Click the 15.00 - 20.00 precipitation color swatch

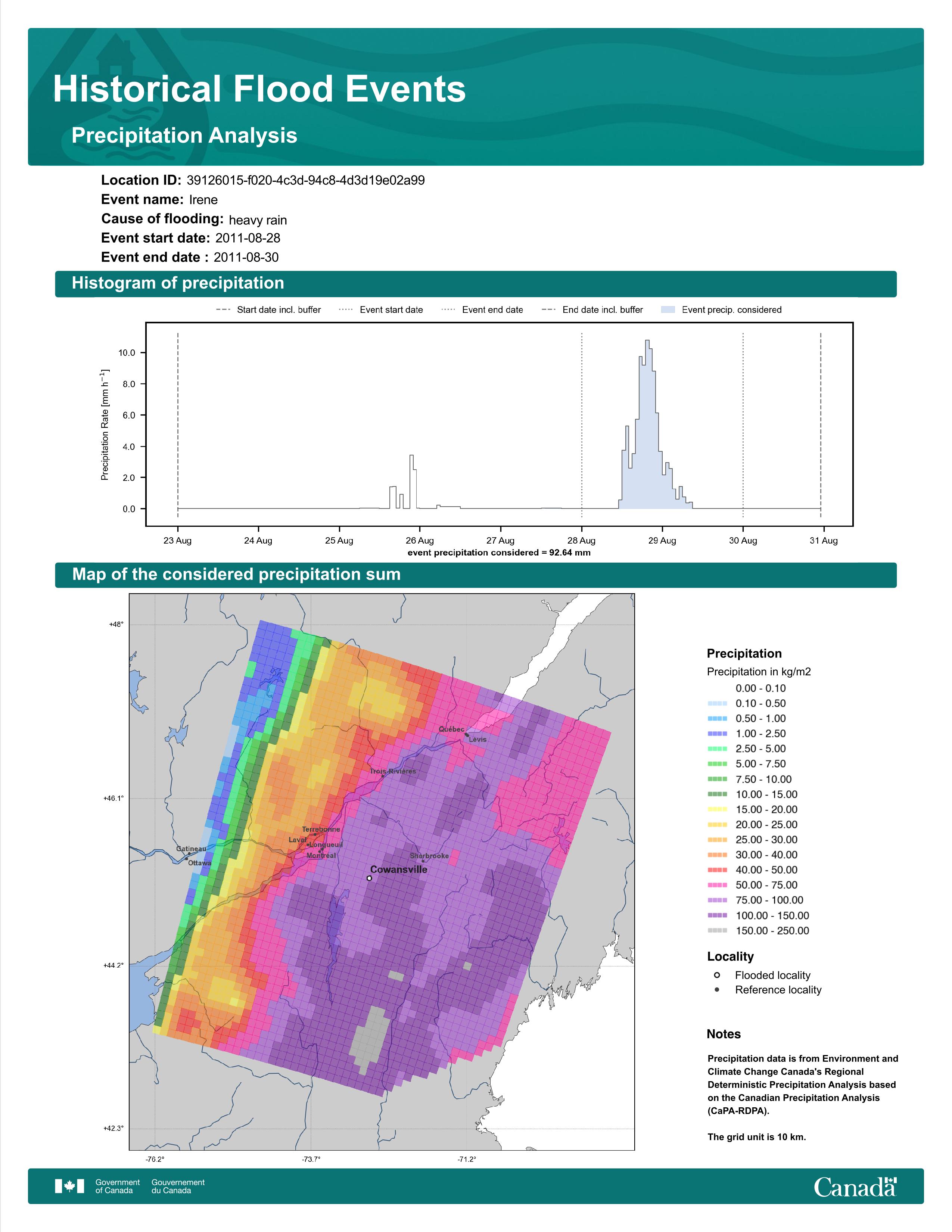(718, 809)
